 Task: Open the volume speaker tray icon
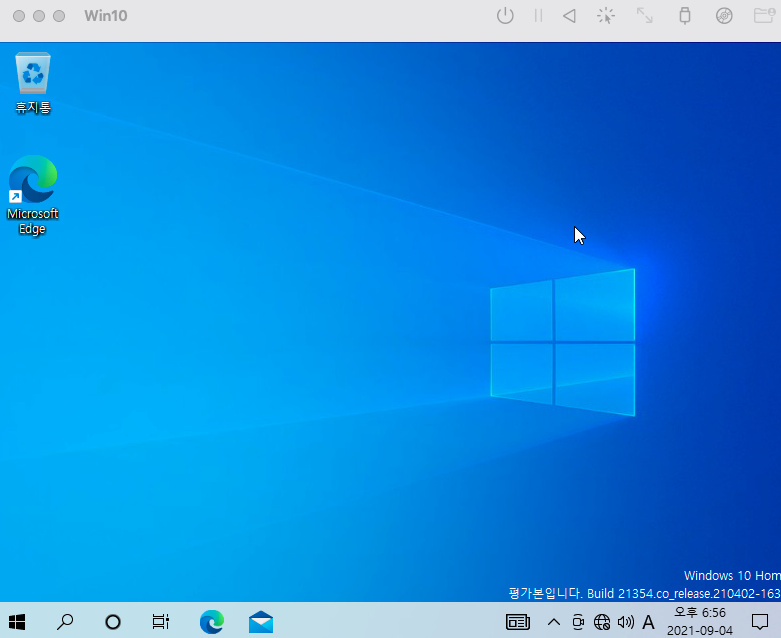(626, 622)
